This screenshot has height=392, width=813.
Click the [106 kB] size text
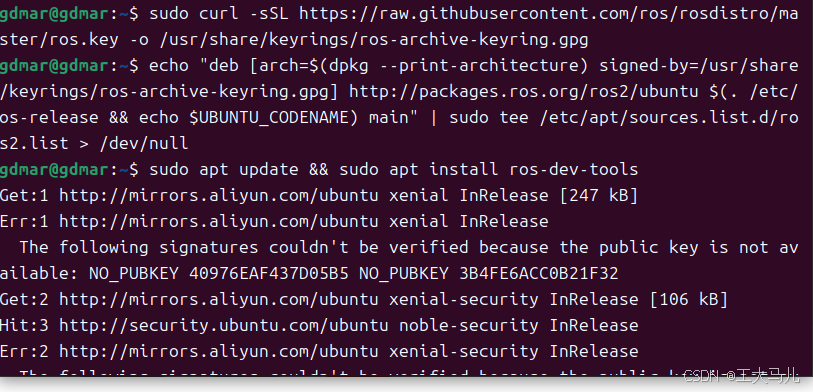[688, 299]
